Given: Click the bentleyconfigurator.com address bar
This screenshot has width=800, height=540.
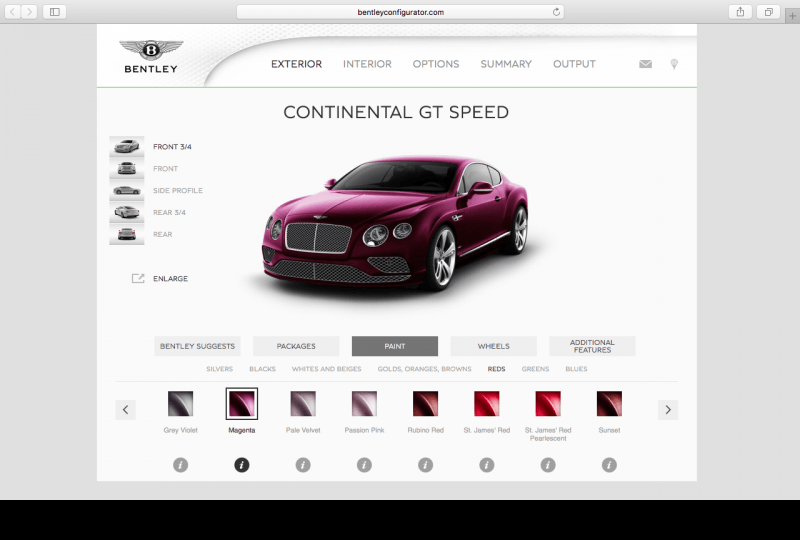Looking at the screenshot, I should 401,12.
